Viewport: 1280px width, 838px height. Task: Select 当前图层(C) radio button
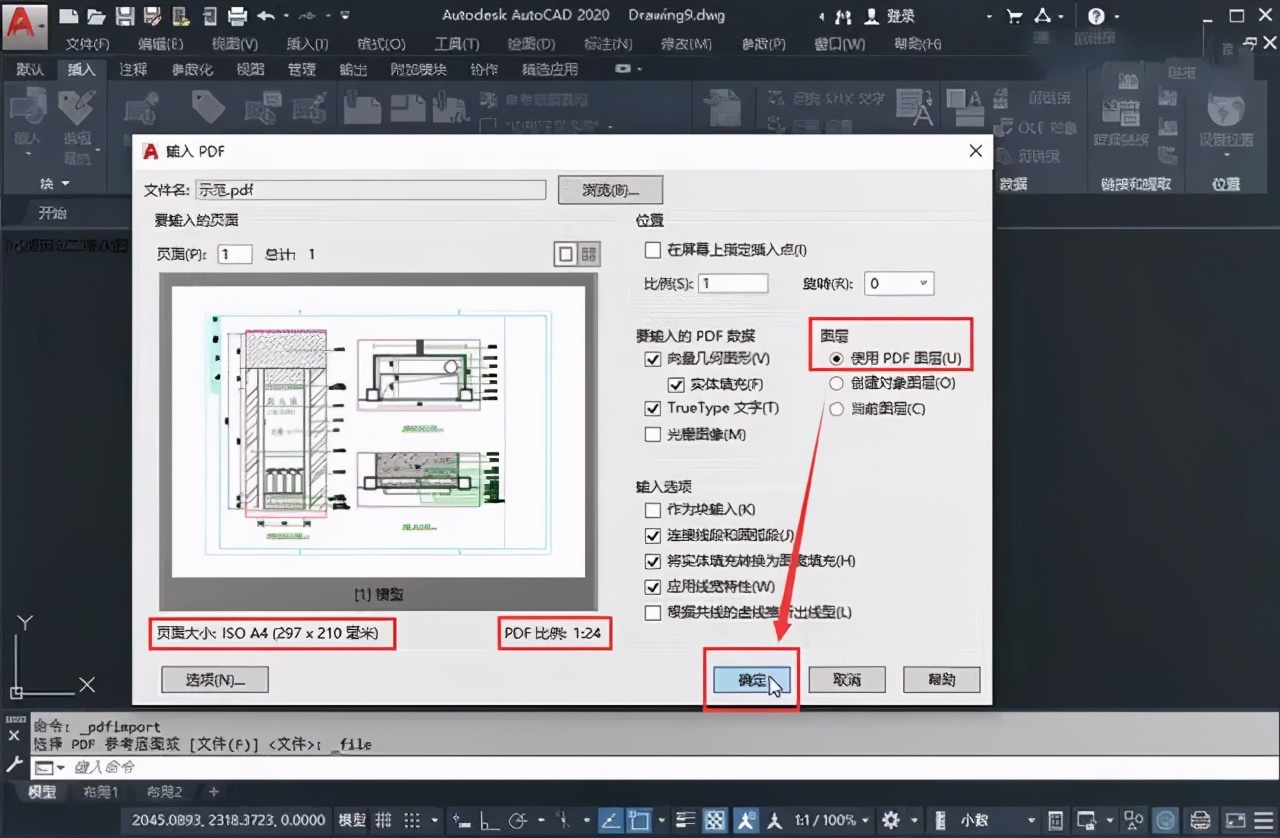pyautogui.click(x=837, y=408)
